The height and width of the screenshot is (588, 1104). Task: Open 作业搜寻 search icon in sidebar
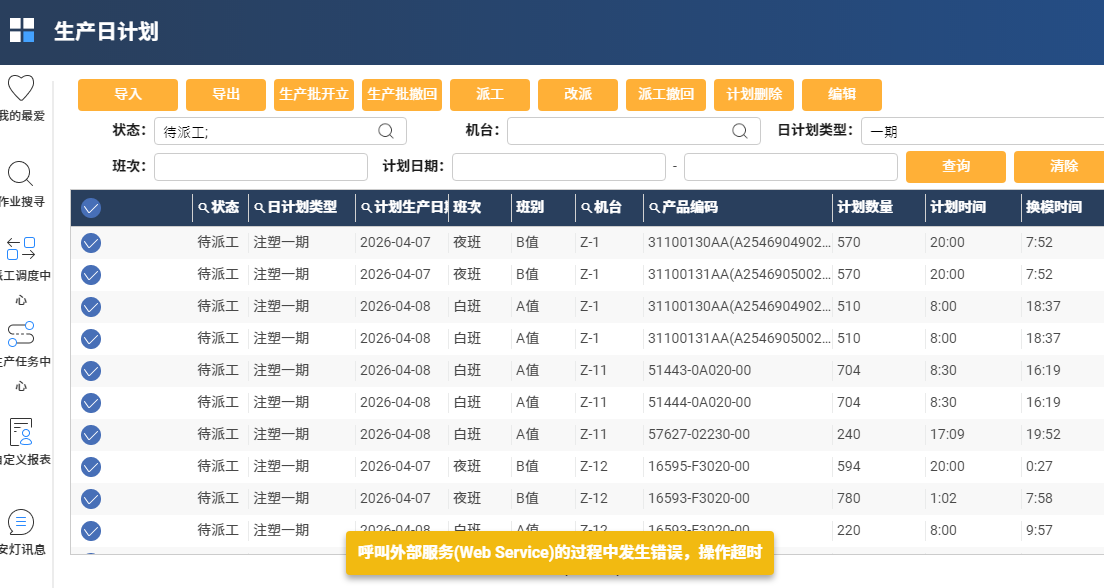pyautogui.click(x=21, y=174)
